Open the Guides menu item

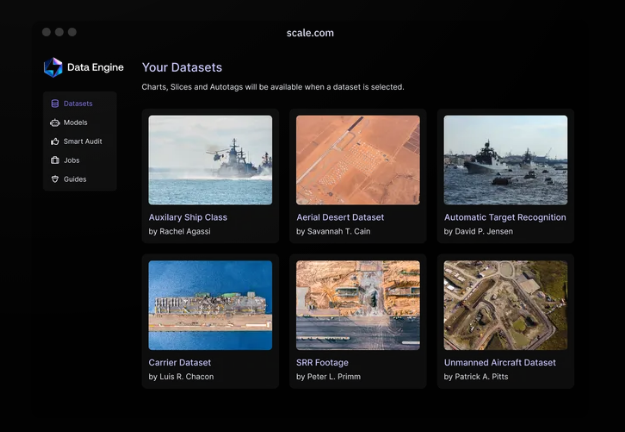click(75, 179)
